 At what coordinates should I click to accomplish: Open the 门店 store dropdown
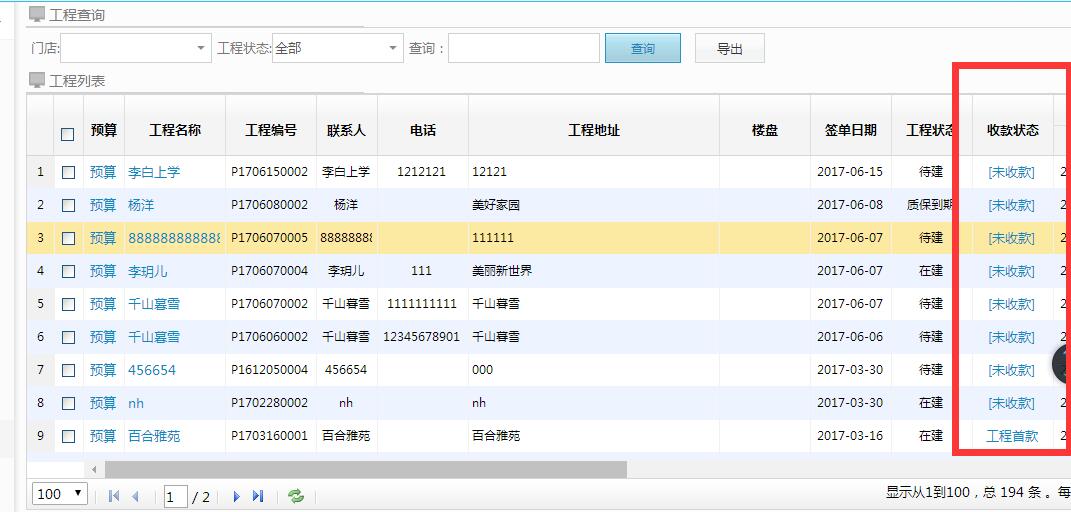point(200,48)
